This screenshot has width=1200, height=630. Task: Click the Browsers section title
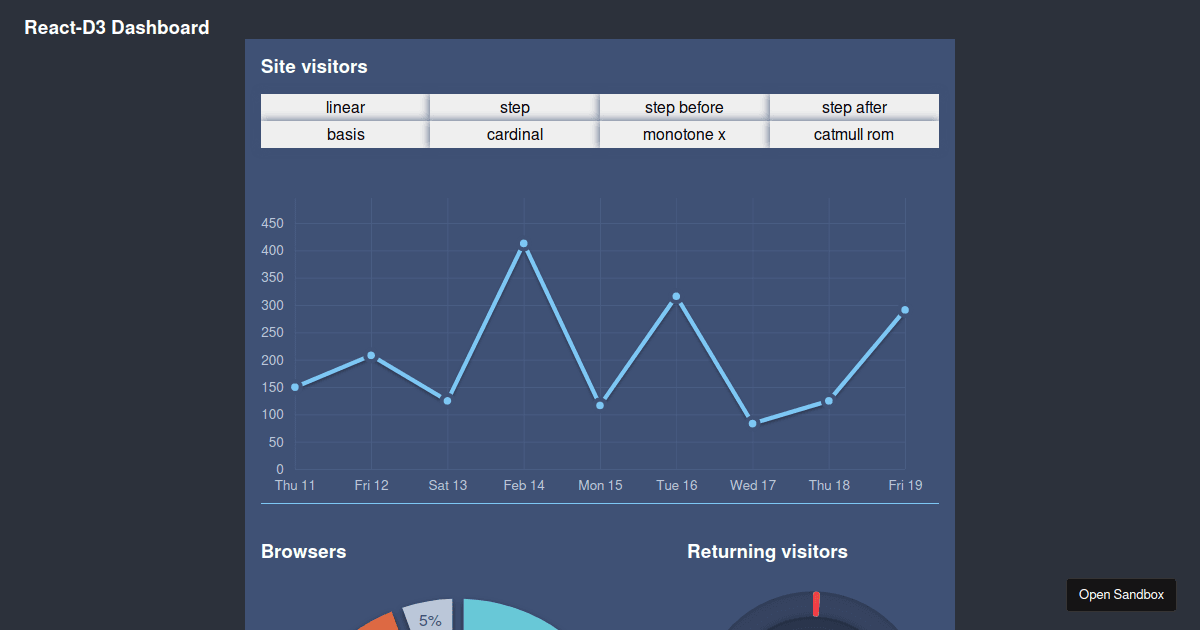303,551
